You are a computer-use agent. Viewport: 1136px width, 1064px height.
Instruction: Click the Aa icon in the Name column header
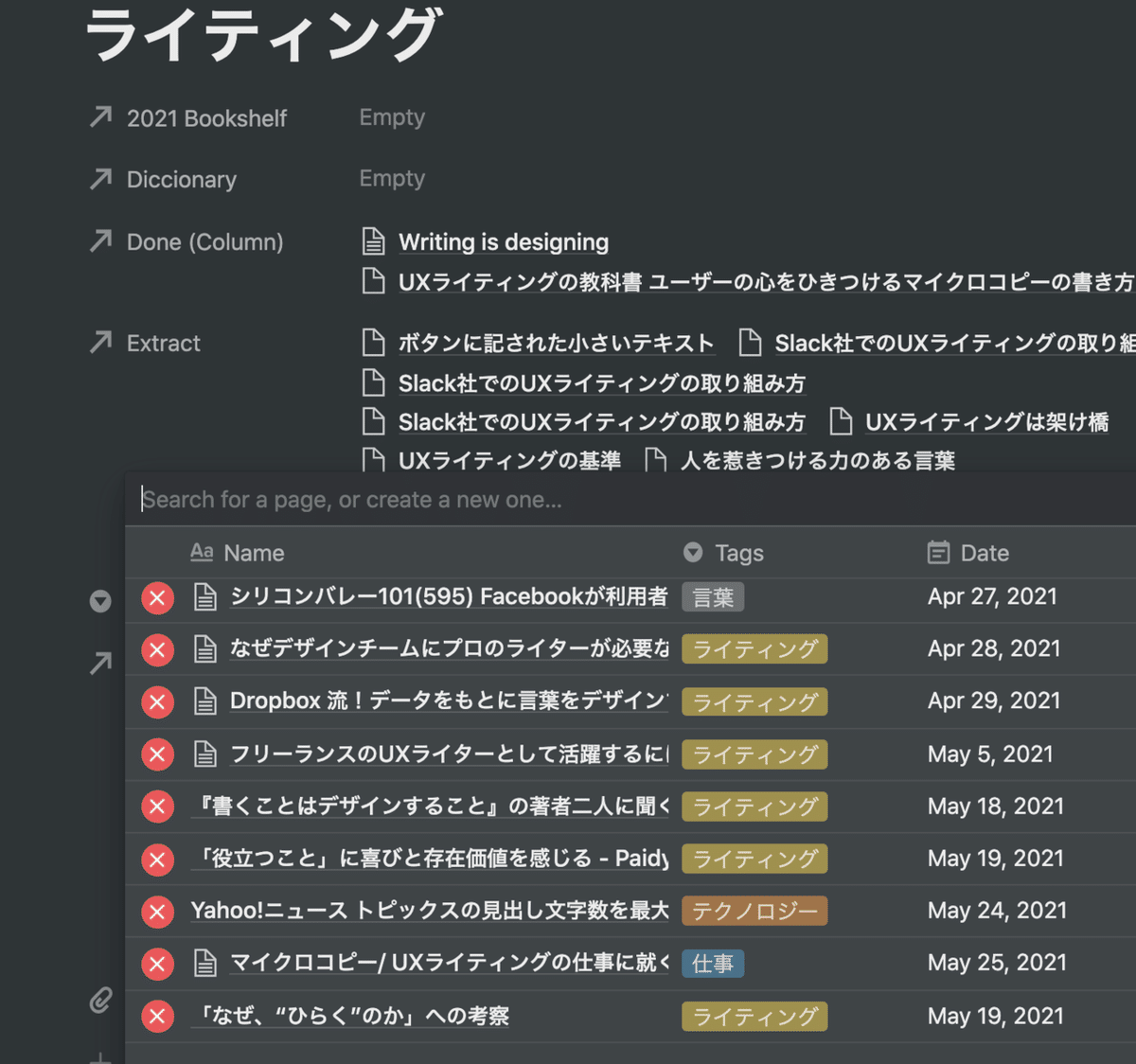(202, 552)
